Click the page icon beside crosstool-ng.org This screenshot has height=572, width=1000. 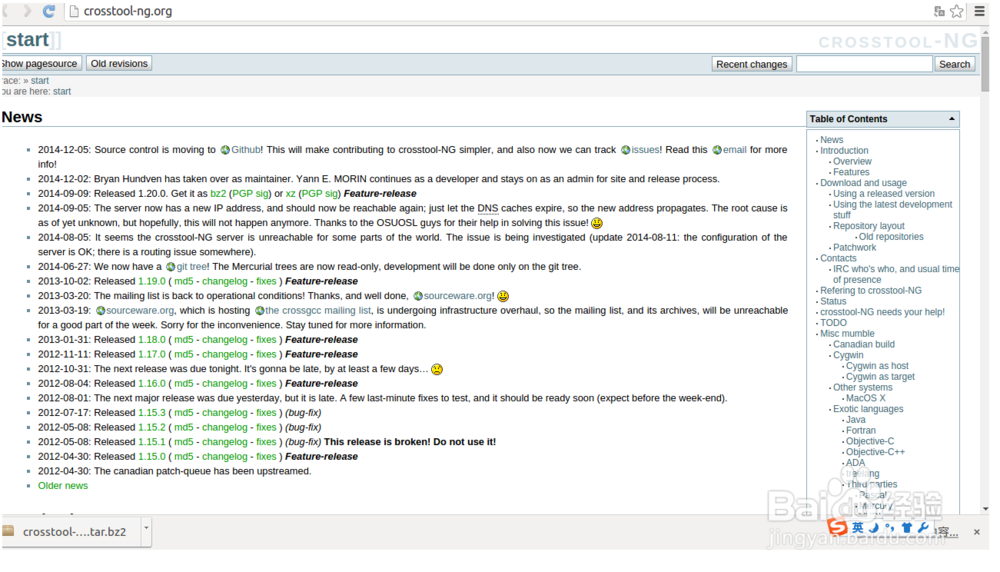74,11
